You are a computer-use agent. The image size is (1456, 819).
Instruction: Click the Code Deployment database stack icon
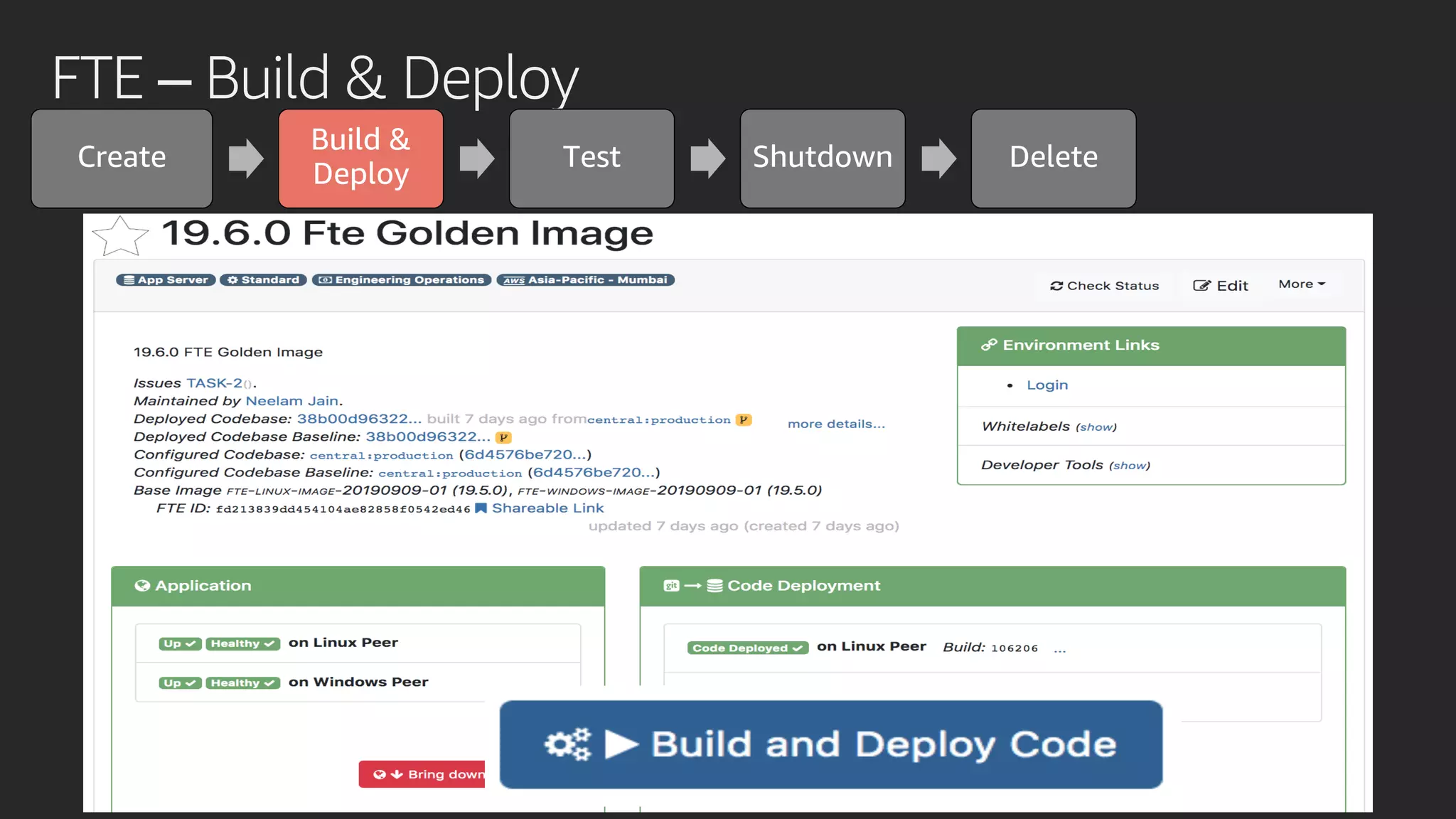tap(715, 586)
